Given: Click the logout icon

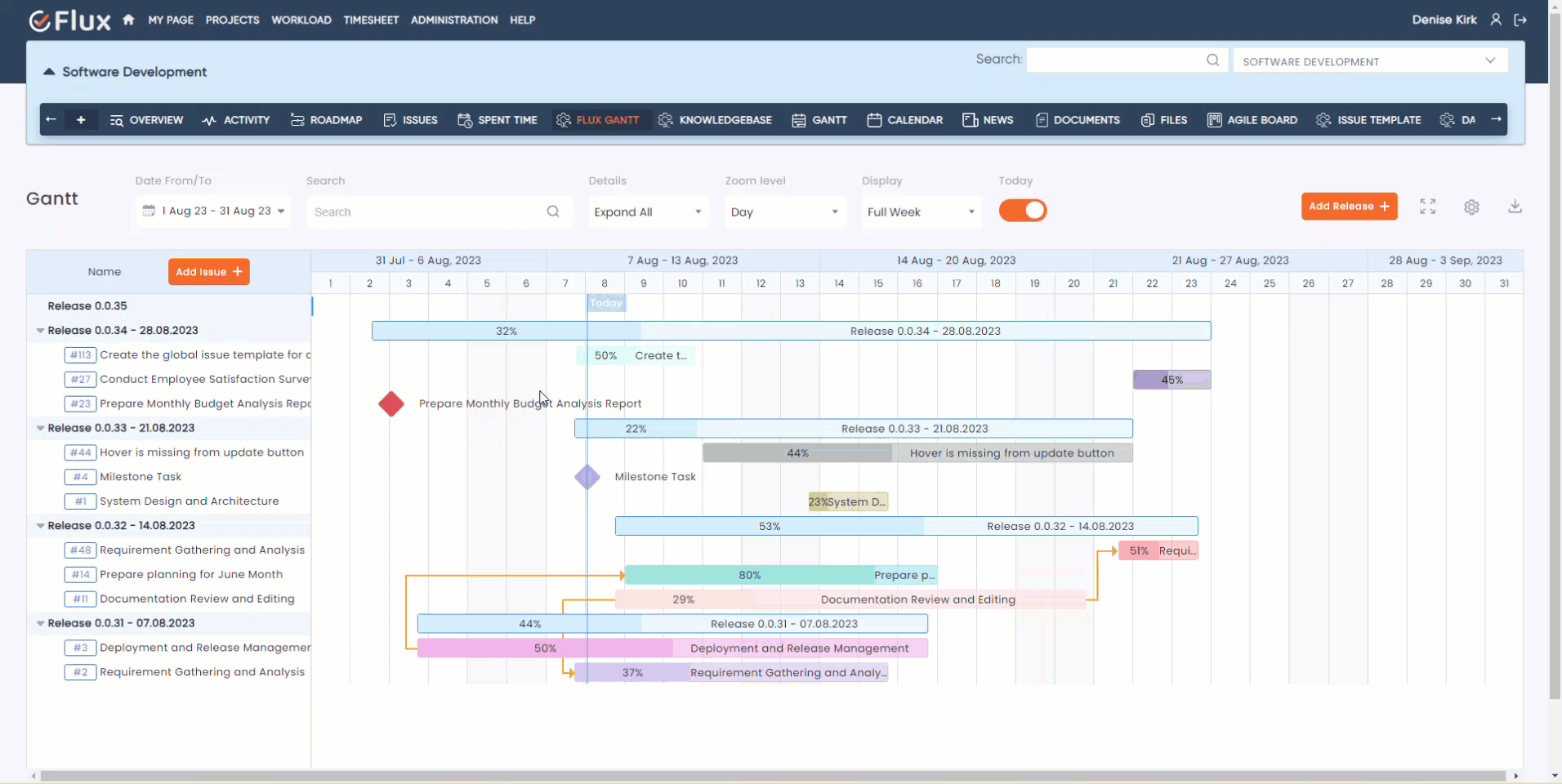Looking at the screenshot, I should coord(1522,20).
